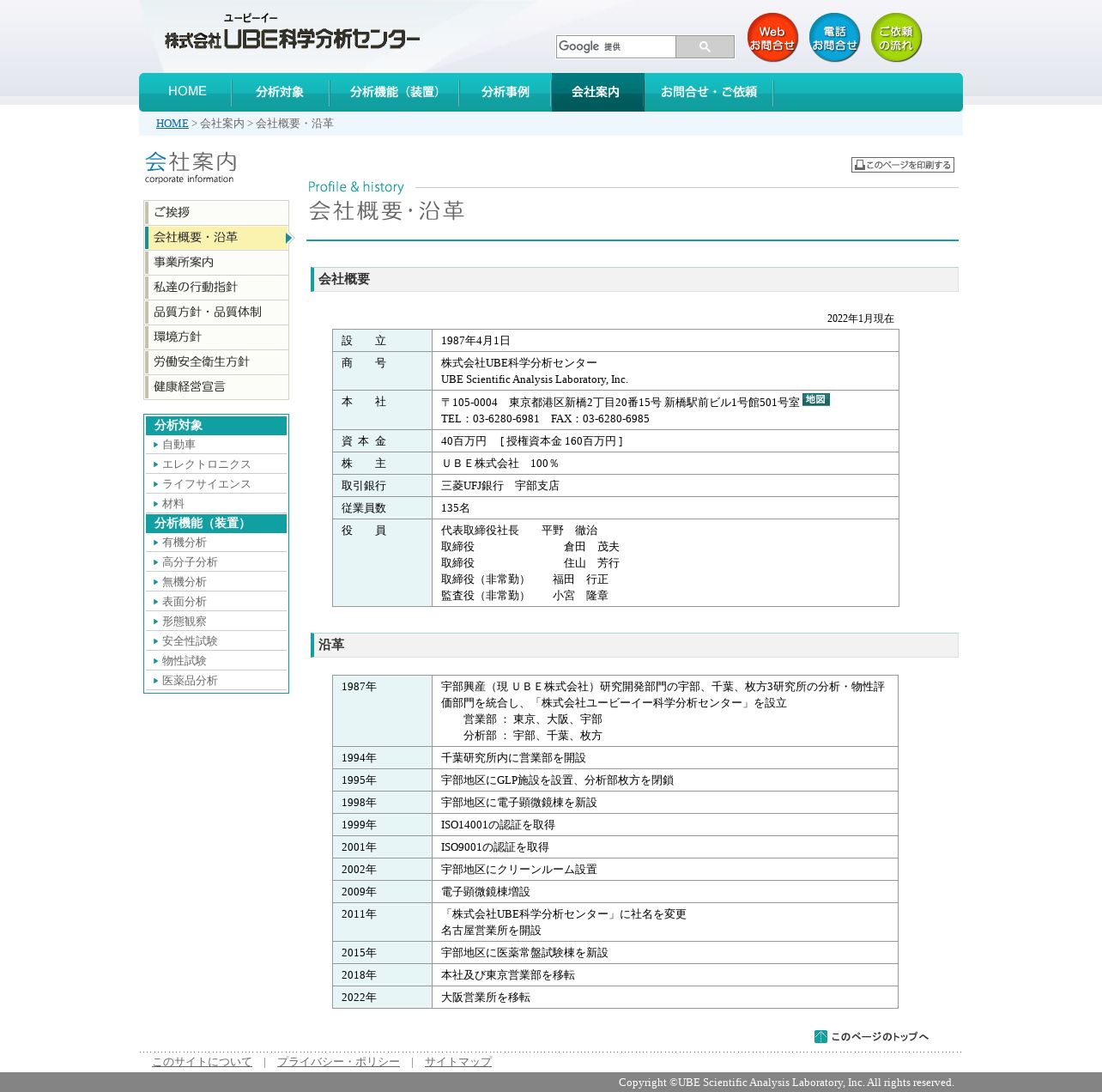Jump to top via このページのトップへ
Image resolution: width=1102 pixels, height=1092 pixels.
[x=871, y=1037]
